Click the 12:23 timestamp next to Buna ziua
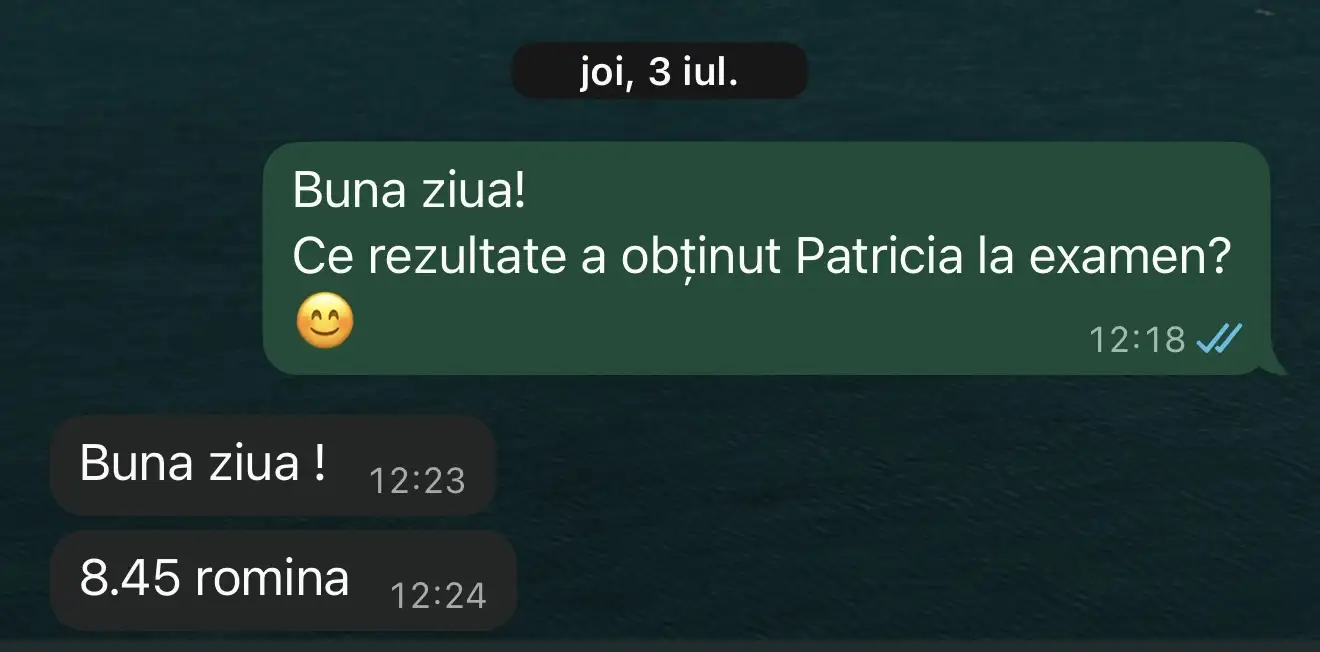The height and width of the screenshot is (652, 1320). pos(418,482)
